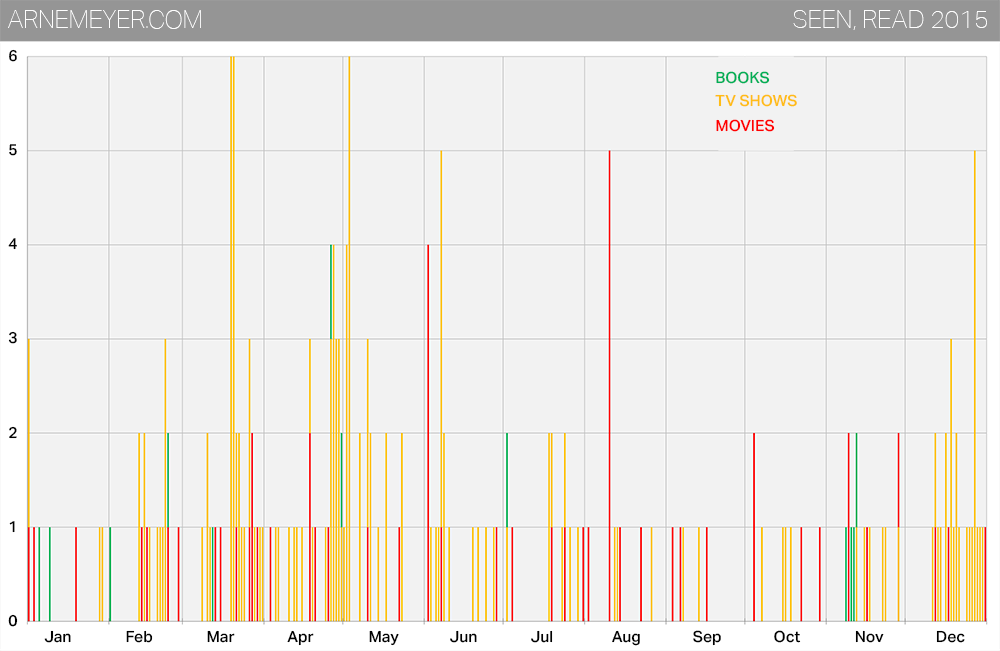Click the Mar month label

pos(220,636)
